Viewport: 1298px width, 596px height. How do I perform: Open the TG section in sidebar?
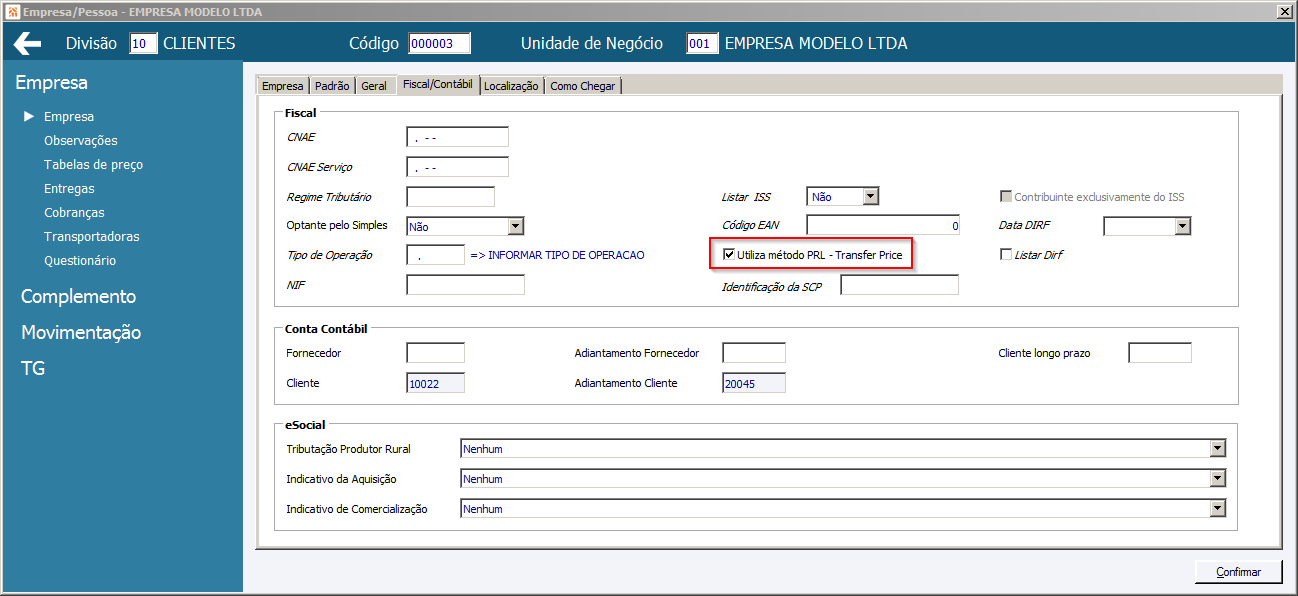point(33,368)
